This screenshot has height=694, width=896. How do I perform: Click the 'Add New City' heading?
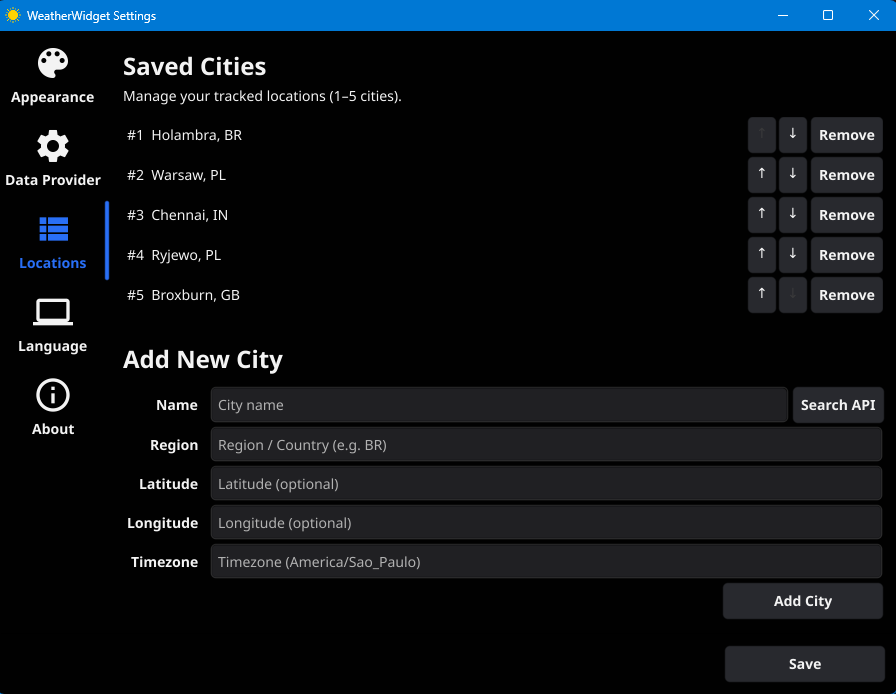tap(203, 360)
